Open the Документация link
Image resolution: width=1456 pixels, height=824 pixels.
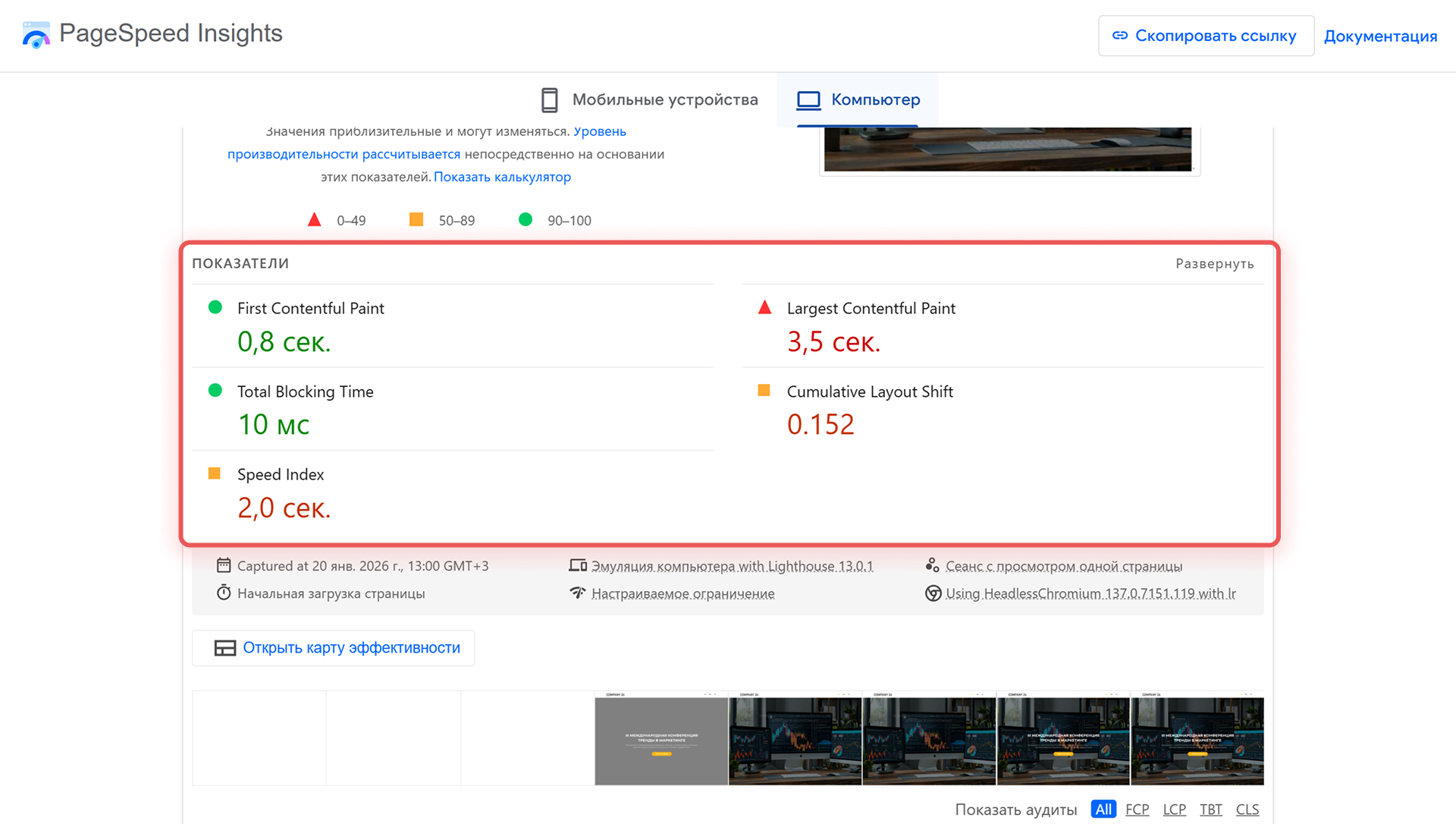[1380, 36]
